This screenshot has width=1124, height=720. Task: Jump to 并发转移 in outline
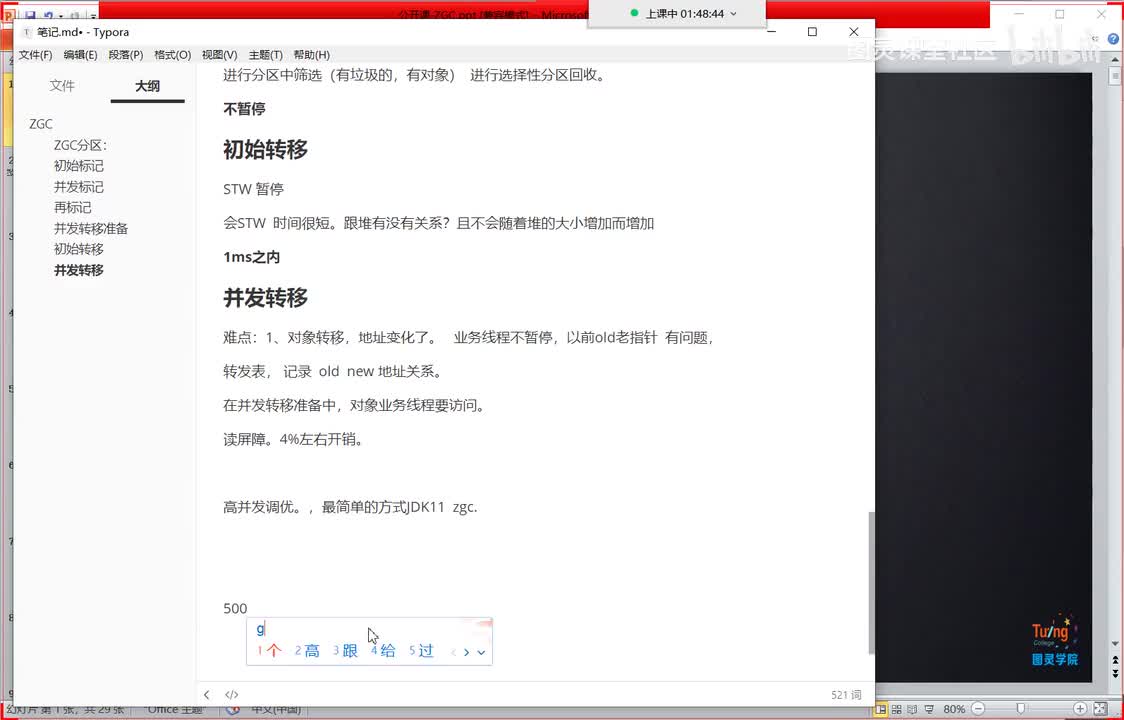tap(79, 270)
